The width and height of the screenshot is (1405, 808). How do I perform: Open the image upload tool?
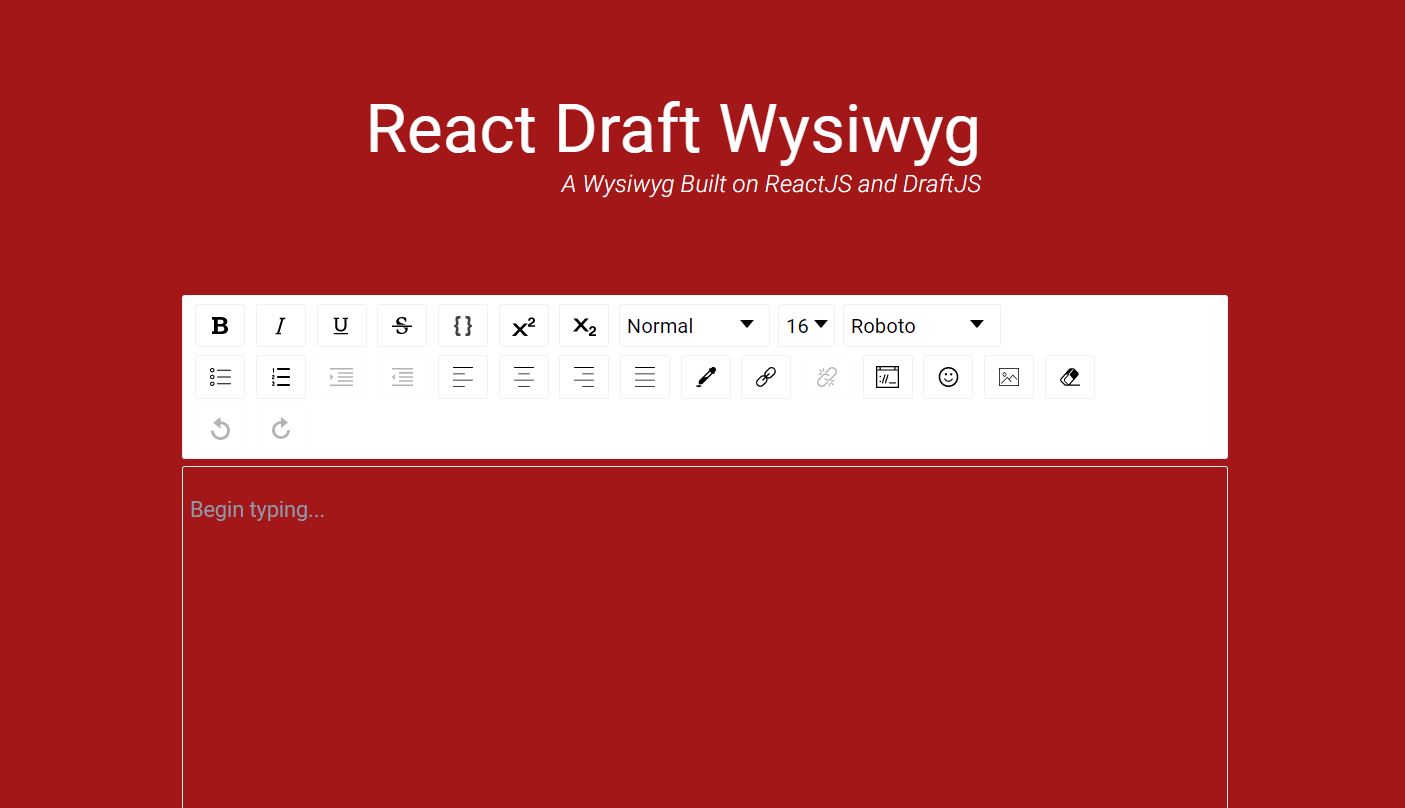click(1009, 377)
